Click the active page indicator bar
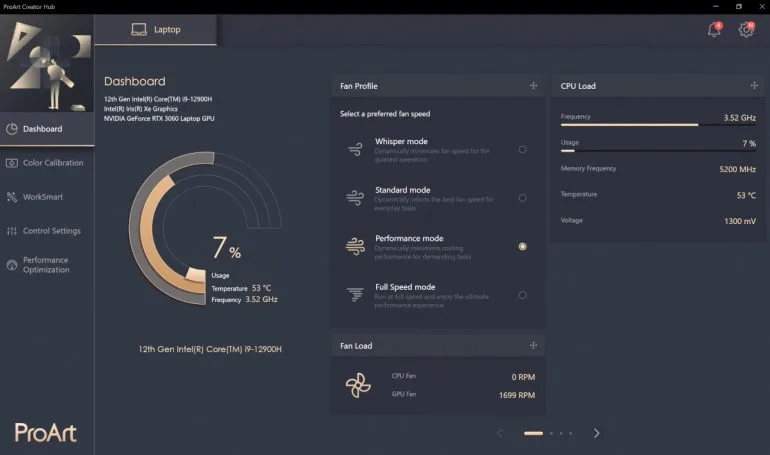770x455 pixels. click(x=533, y=433)
